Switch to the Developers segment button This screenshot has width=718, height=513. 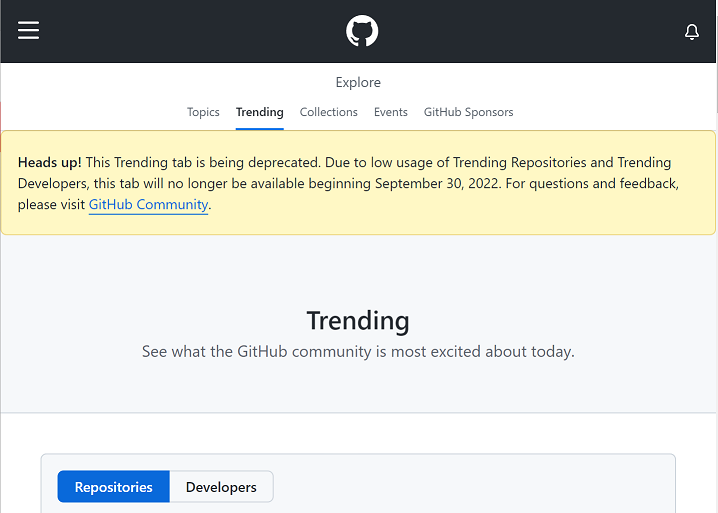[221, 487]
